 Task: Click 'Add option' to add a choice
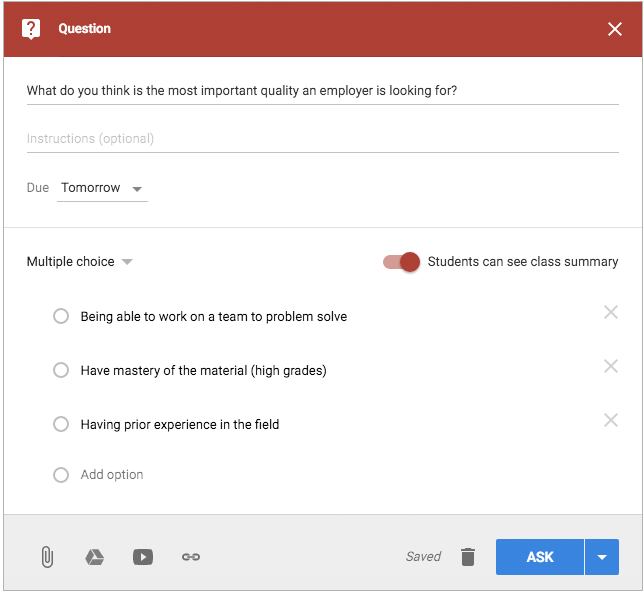pos(112,475)
